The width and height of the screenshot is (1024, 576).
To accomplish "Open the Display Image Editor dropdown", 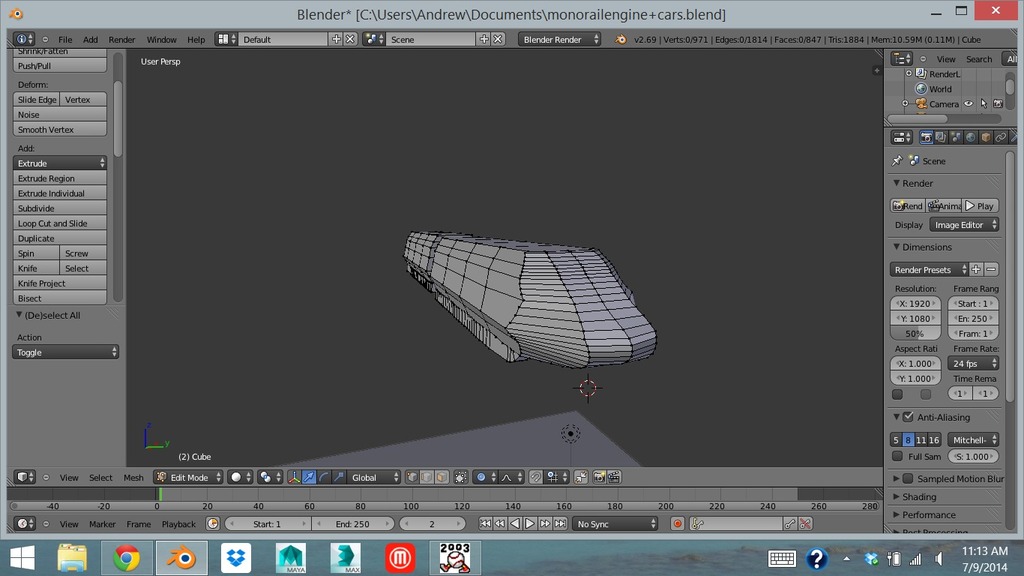I will click(965, 225).
